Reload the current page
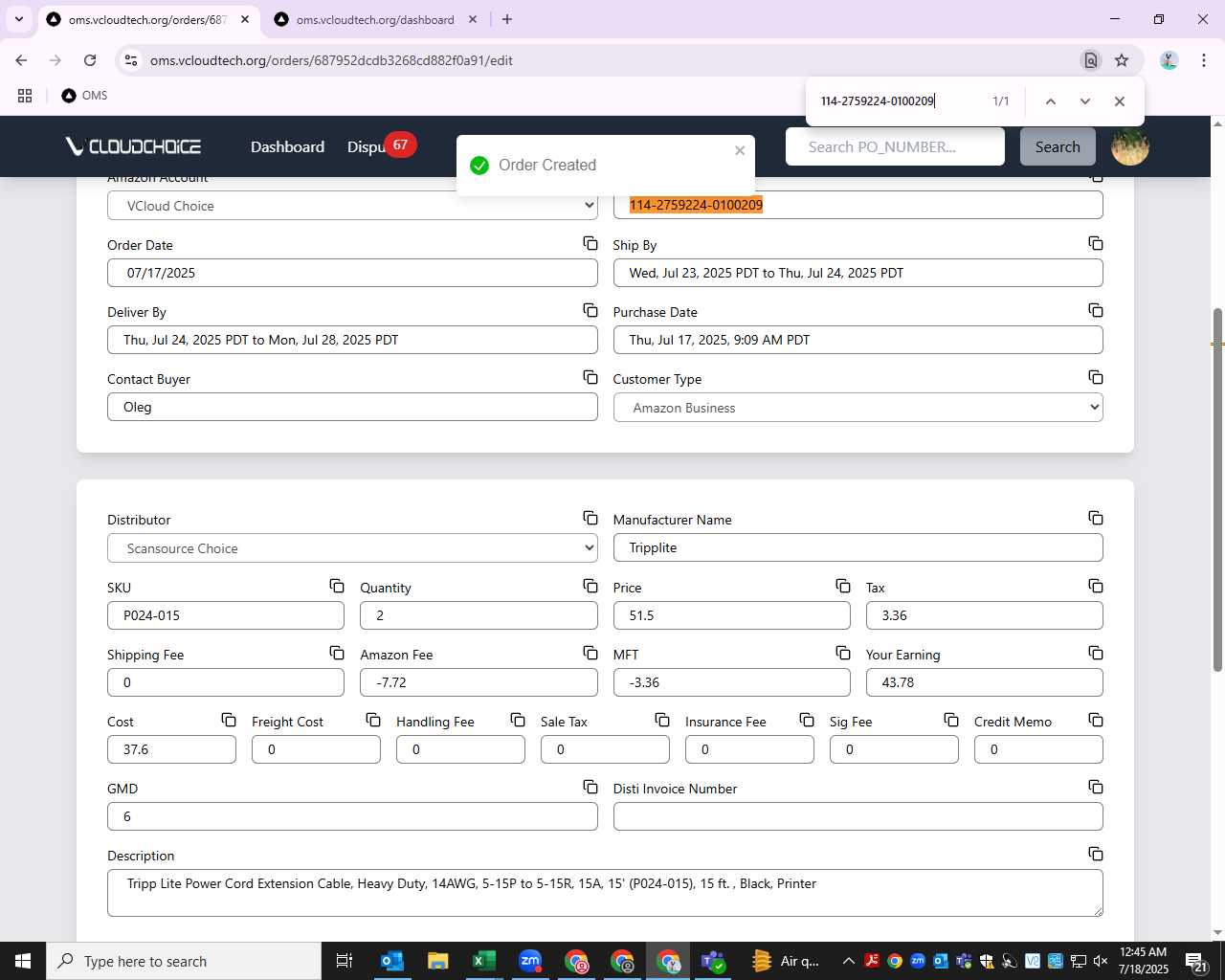 (x=90, y=60)
